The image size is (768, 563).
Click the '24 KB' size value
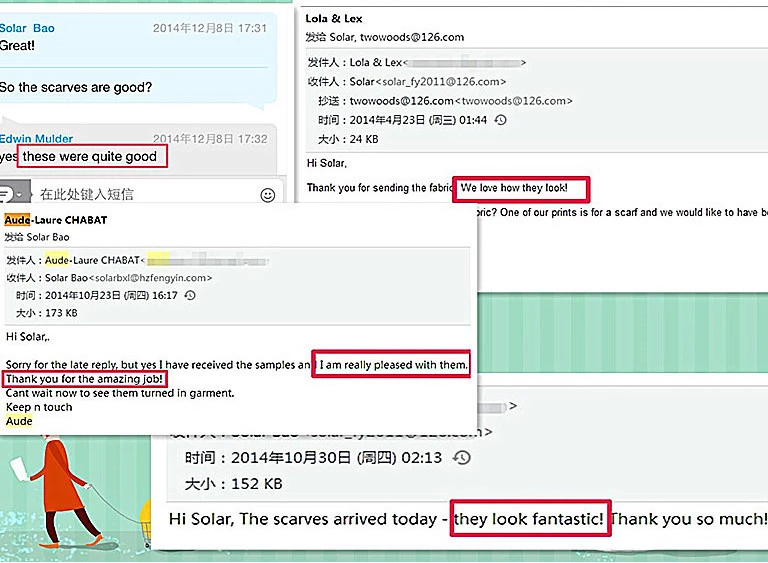point(364,139)
